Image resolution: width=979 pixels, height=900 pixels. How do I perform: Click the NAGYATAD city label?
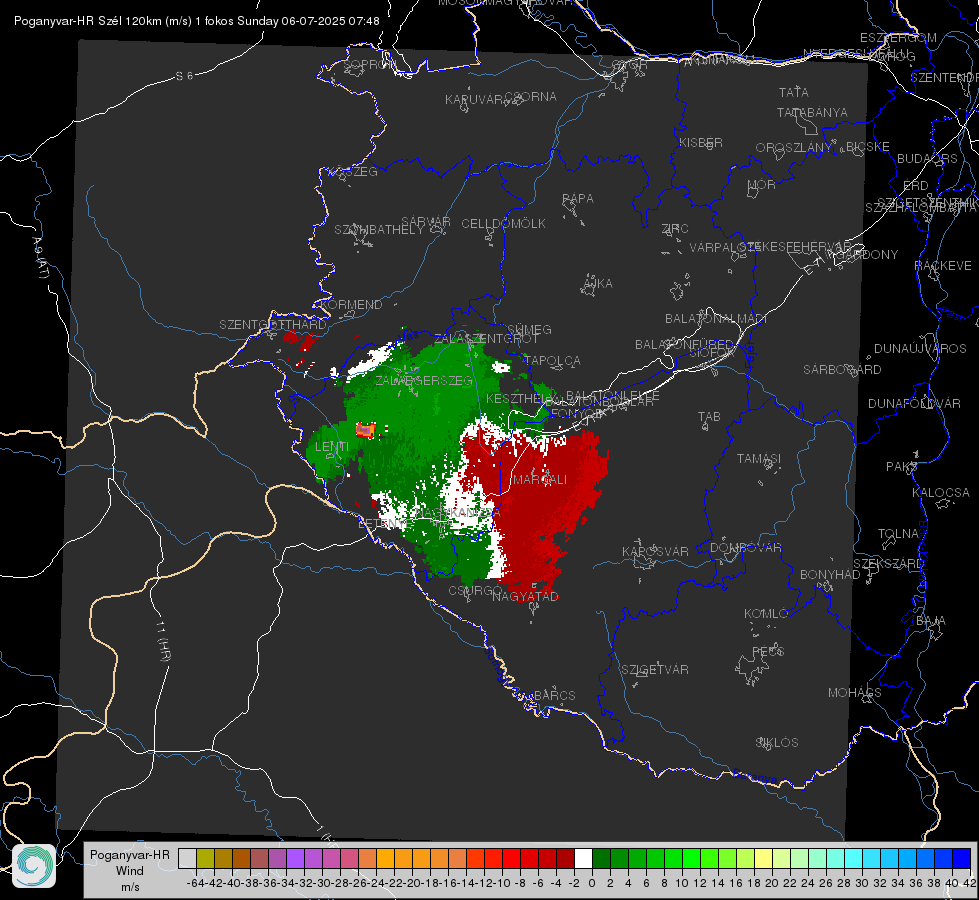(x=525, y=596)
